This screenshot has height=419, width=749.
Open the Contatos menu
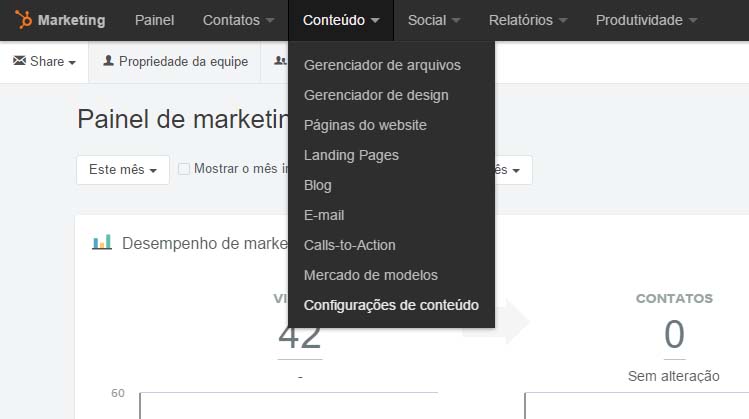(x=238, y=20)
